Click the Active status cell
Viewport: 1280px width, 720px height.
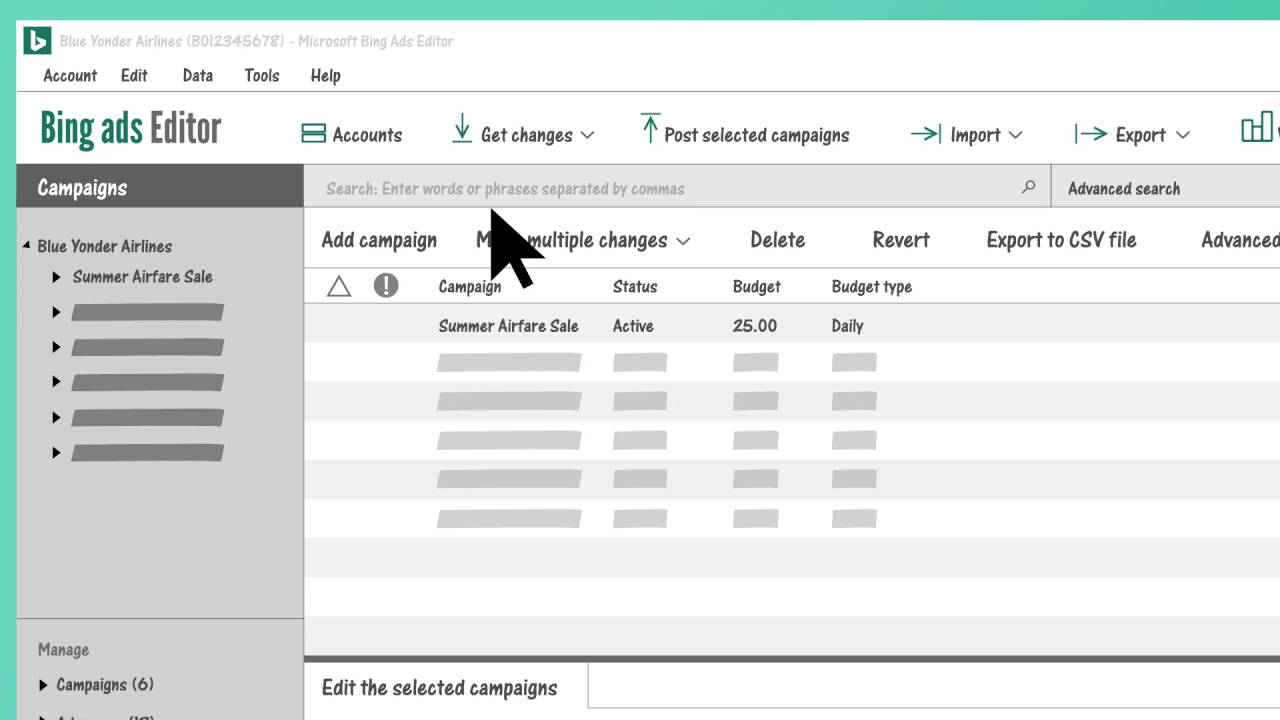tap(633, 326)
